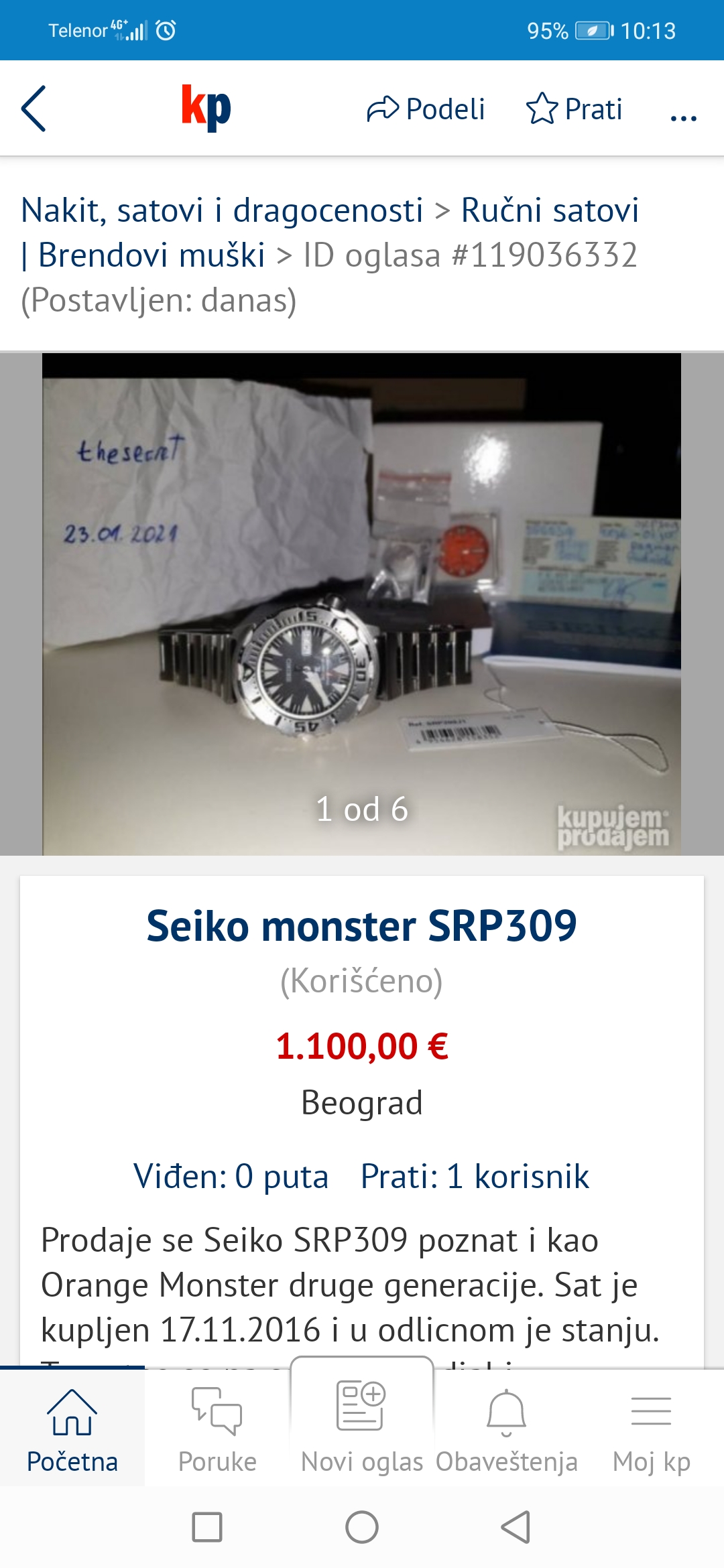Screen dimensions: 724x1568
Task: Tap the back arrow icon
Action: coord(34,109)
